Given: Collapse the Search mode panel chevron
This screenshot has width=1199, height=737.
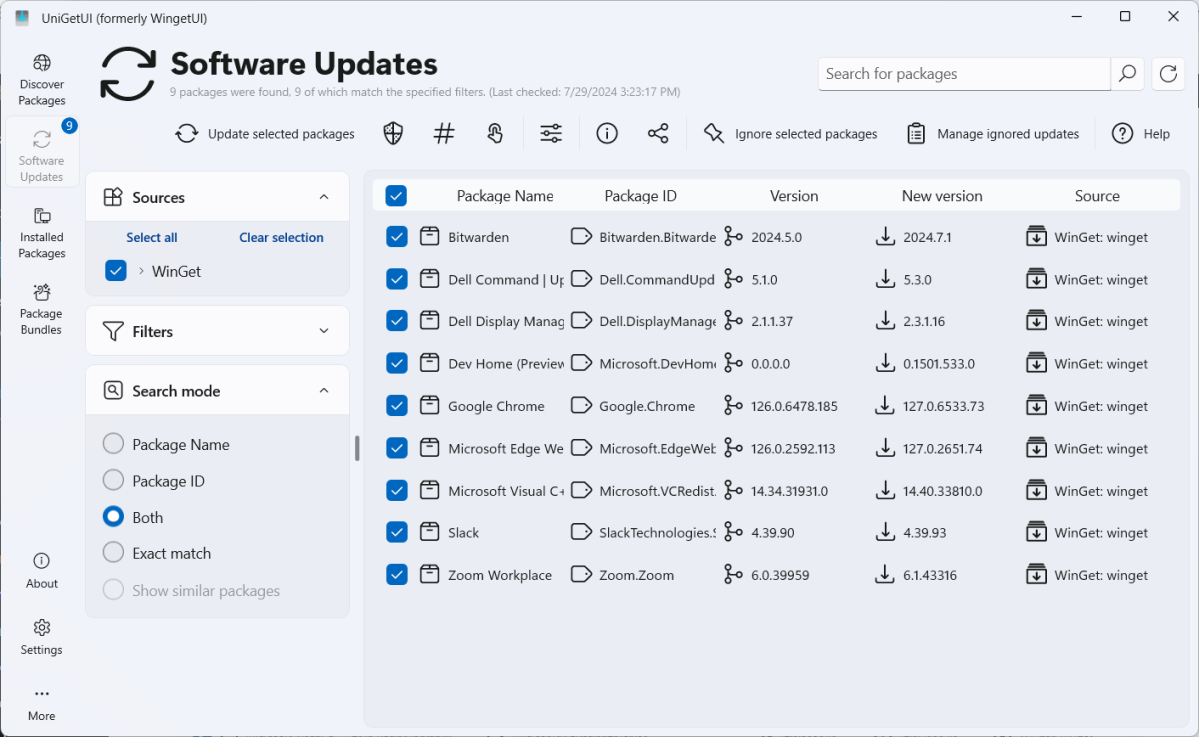Looking at the screenshot, I should 324,391.
